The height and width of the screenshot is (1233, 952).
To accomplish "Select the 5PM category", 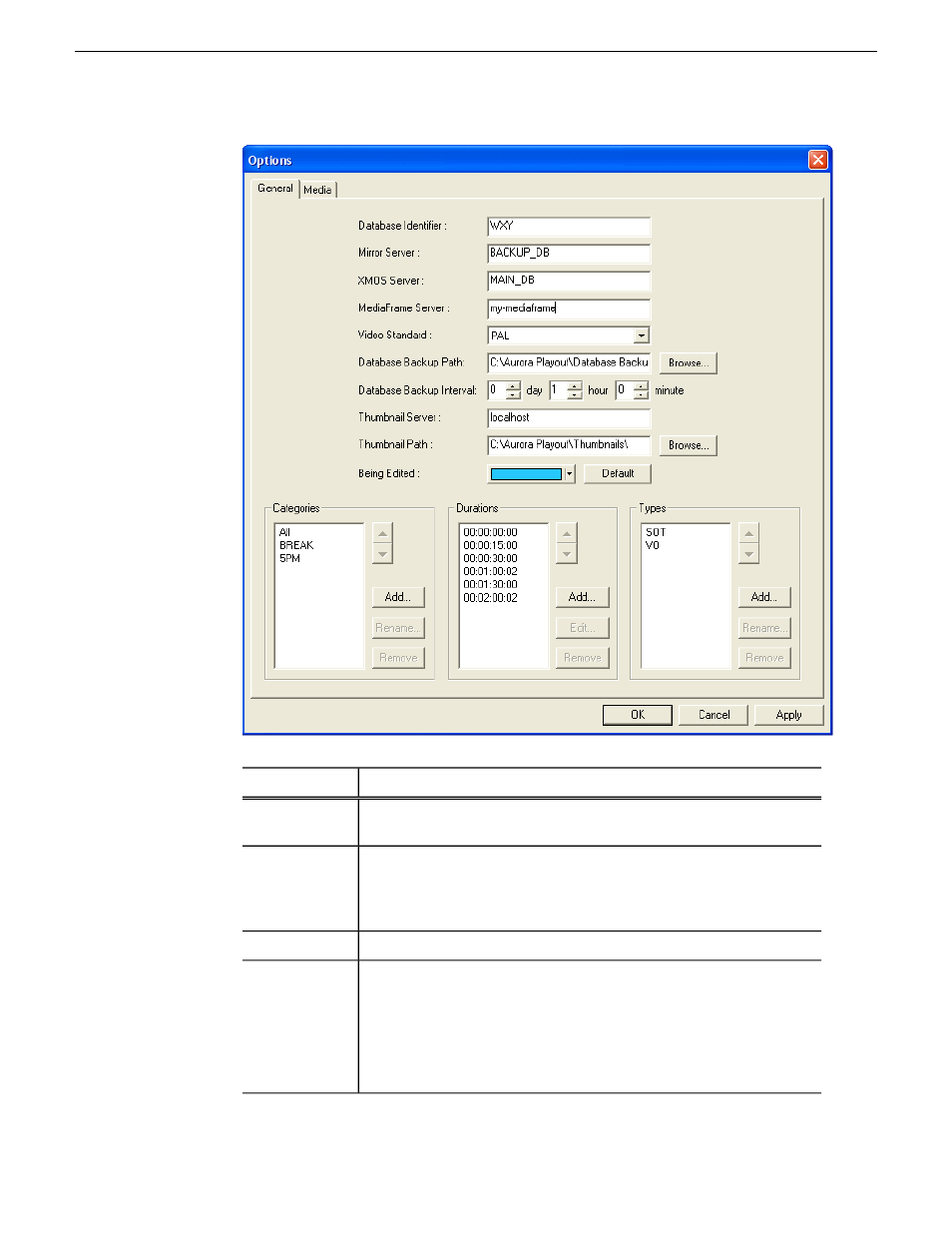I will (289, 559).
